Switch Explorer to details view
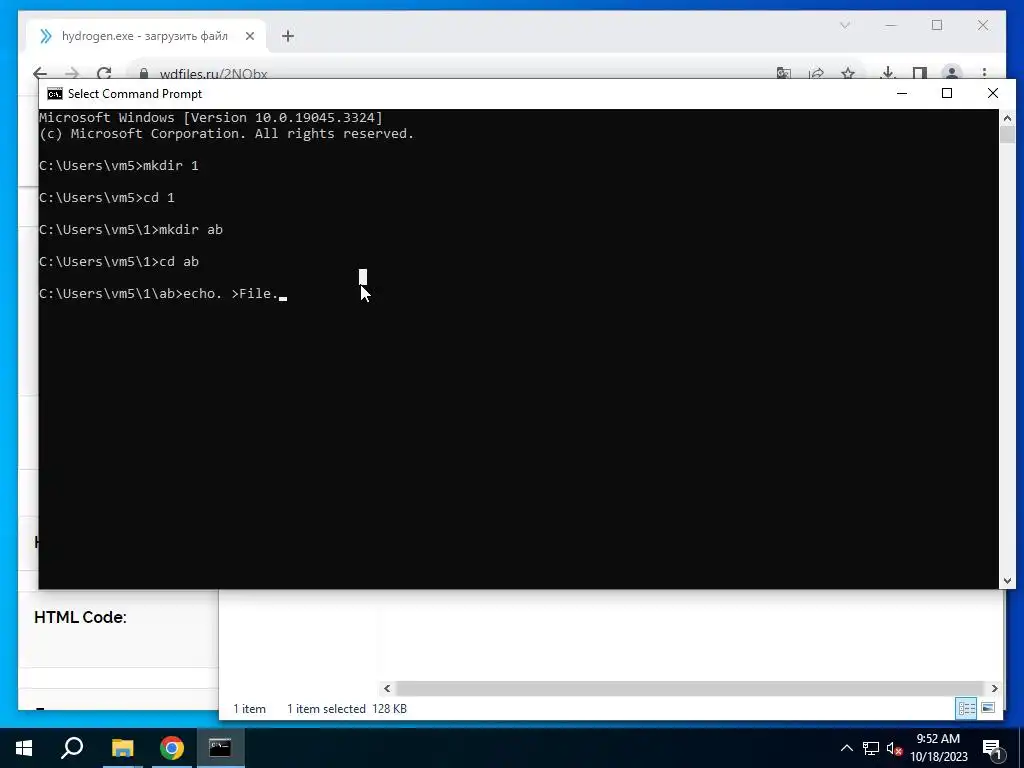 coord(967,708)
